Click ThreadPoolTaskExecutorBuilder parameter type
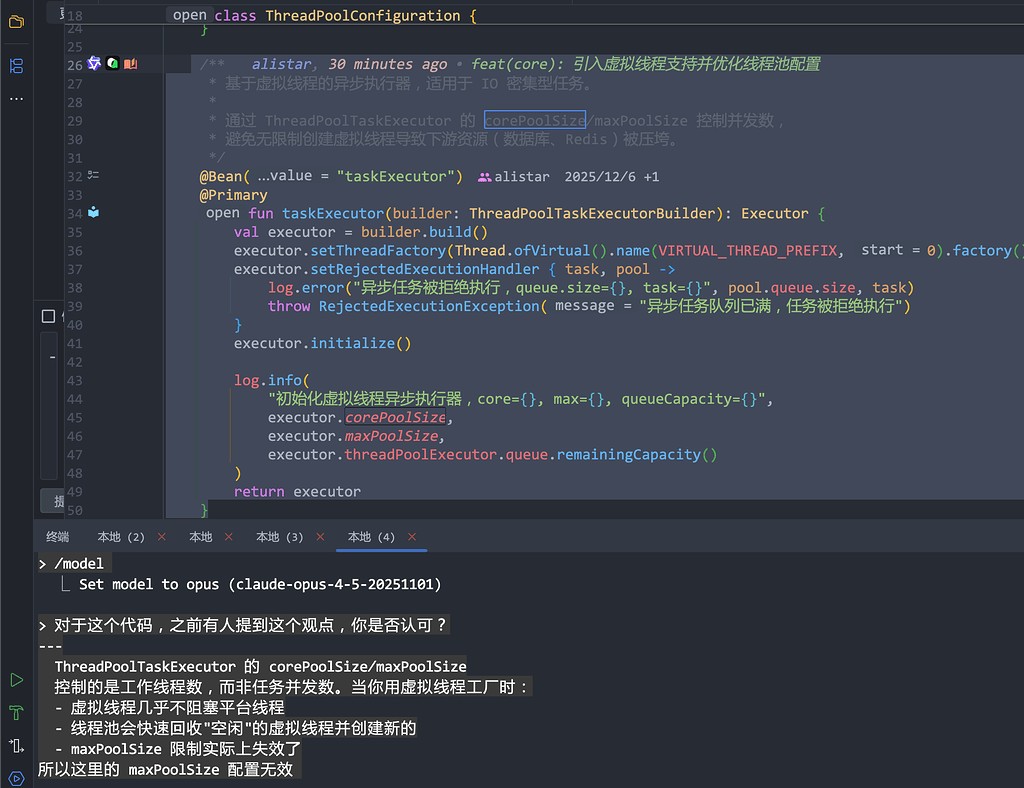The height and width of the screenshot is (788, 1024). (592, 213)
